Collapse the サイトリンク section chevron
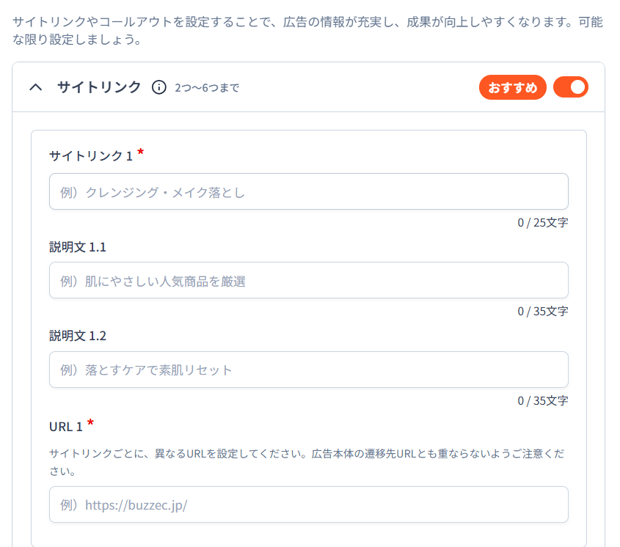This screenshot has width=620, height=547. point(36,87)
